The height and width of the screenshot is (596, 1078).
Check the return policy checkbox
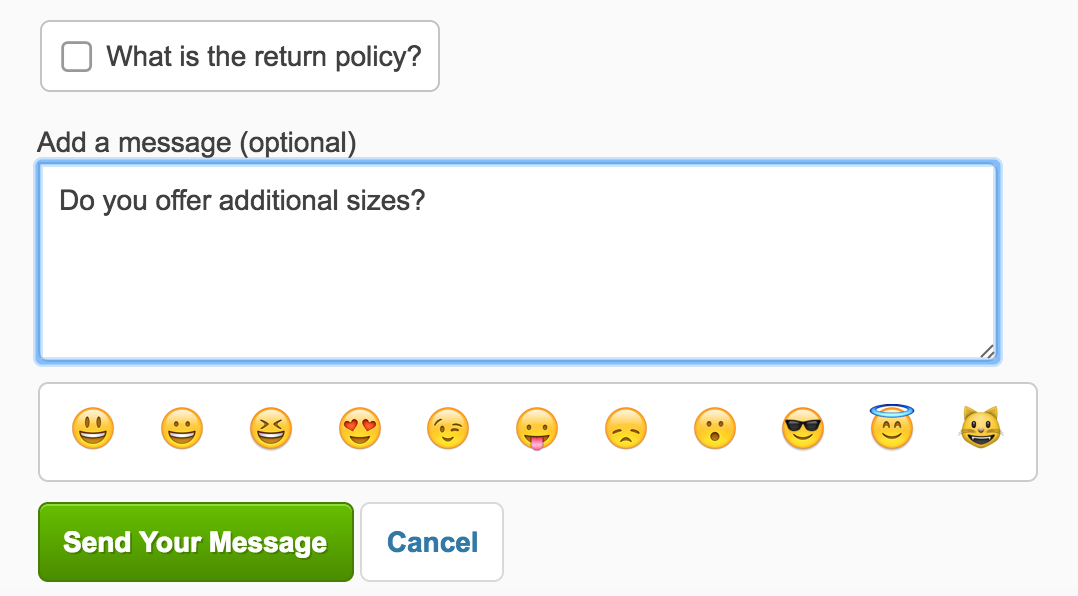coord(77,56)
